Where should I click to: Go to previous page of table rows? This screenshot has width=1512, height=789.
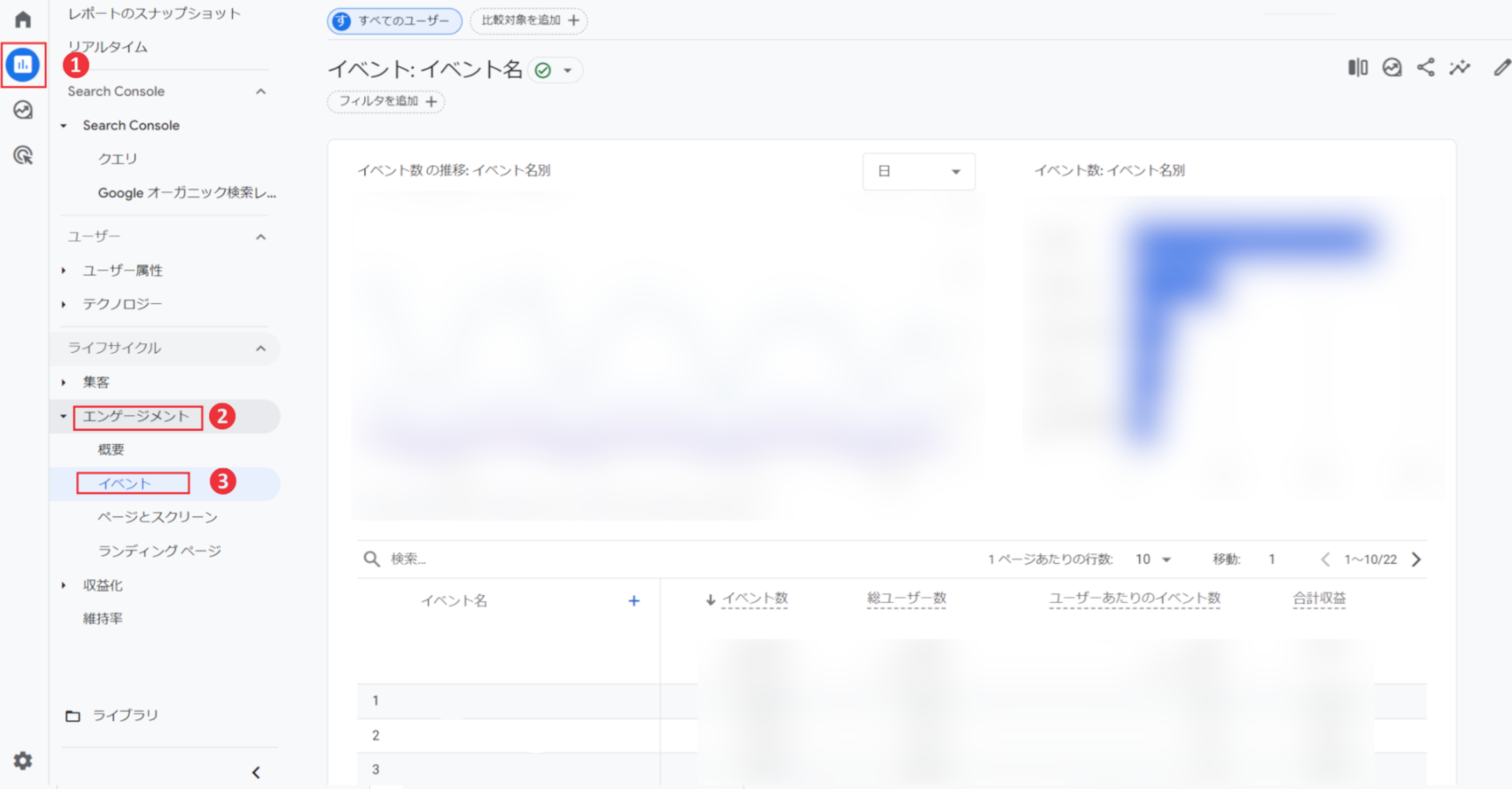(1325, 560)
